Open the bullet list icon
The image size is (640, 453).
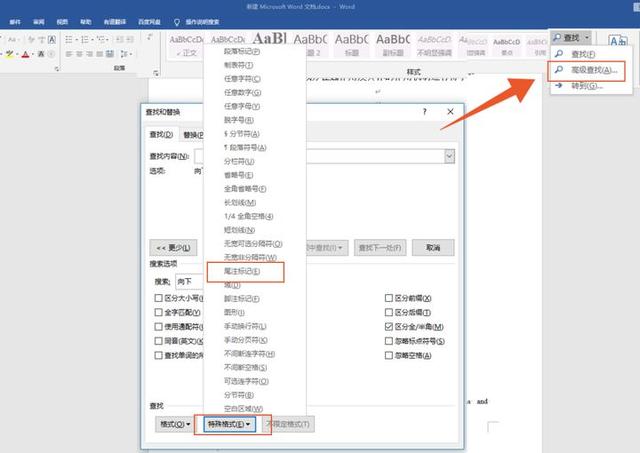tap(69, 40)
